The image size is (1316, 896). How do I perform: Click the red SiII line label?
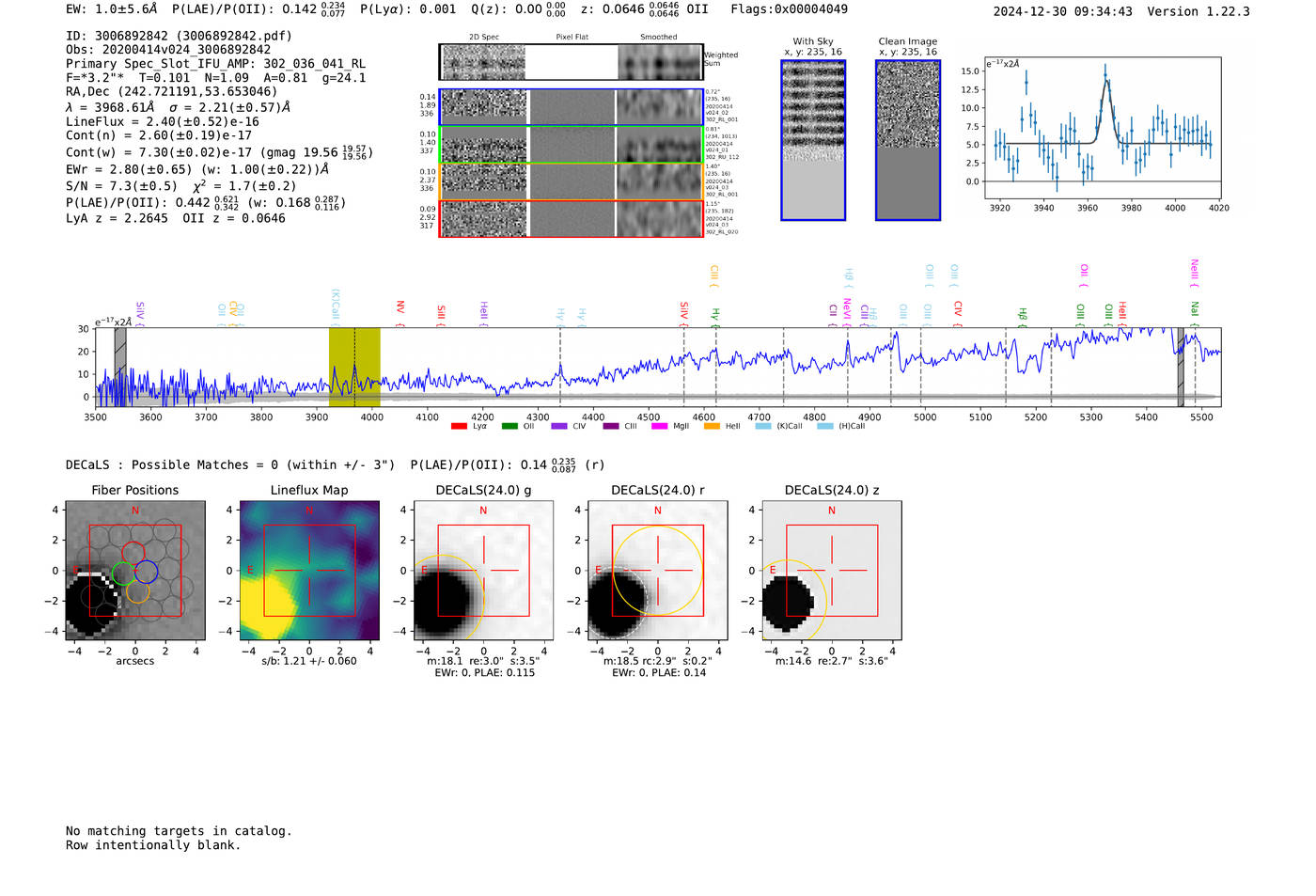[441, 314]
